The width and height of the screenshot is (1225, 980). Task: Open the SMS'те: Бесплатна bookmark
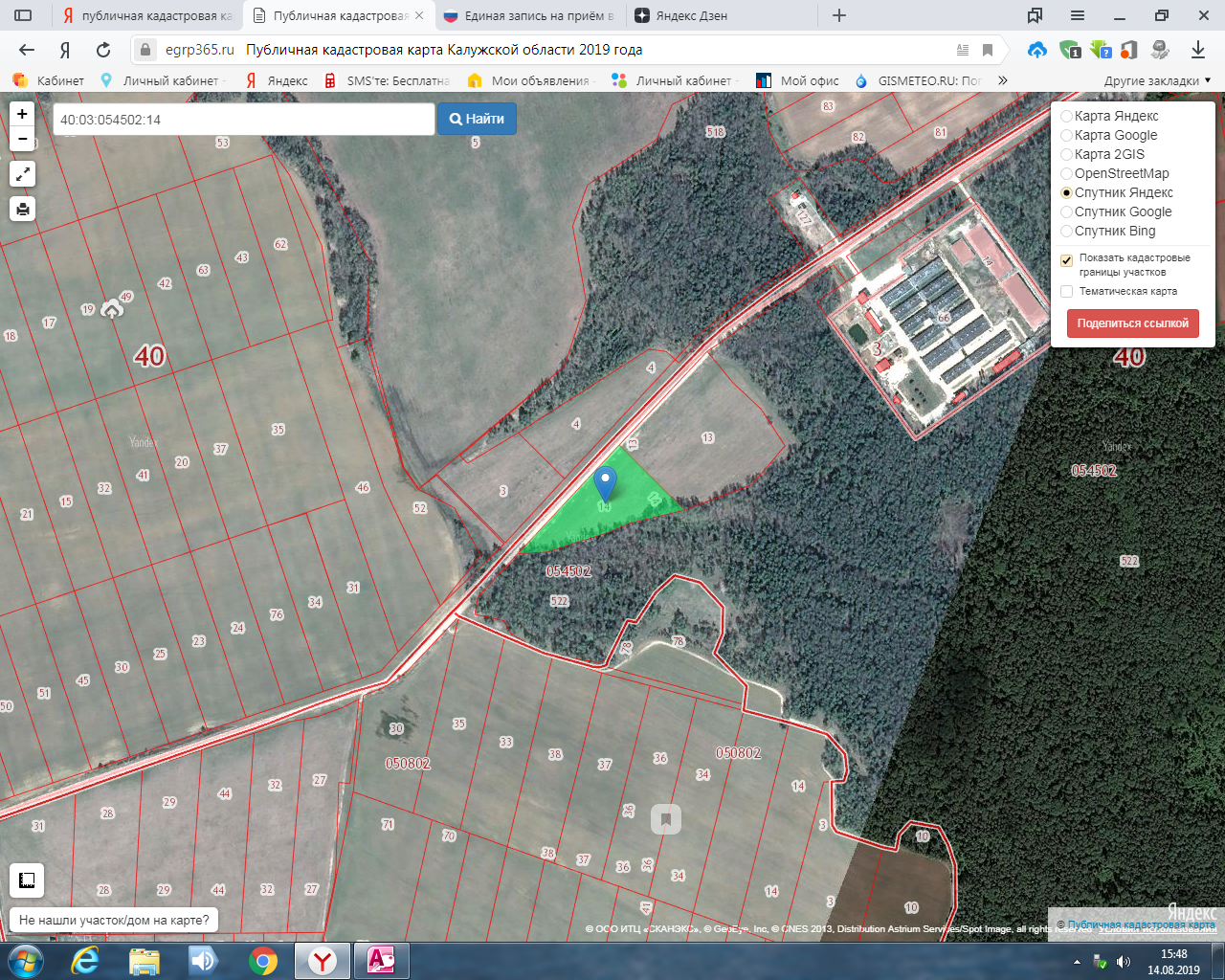pos(386,80)
